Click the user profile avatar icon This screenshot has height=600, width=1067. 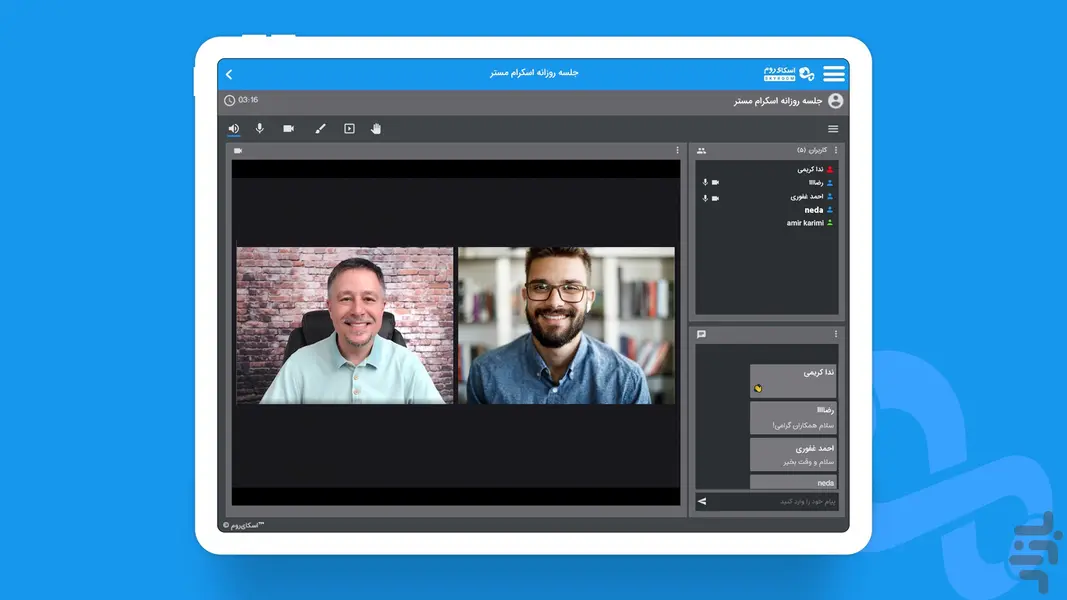pos(836,101)
